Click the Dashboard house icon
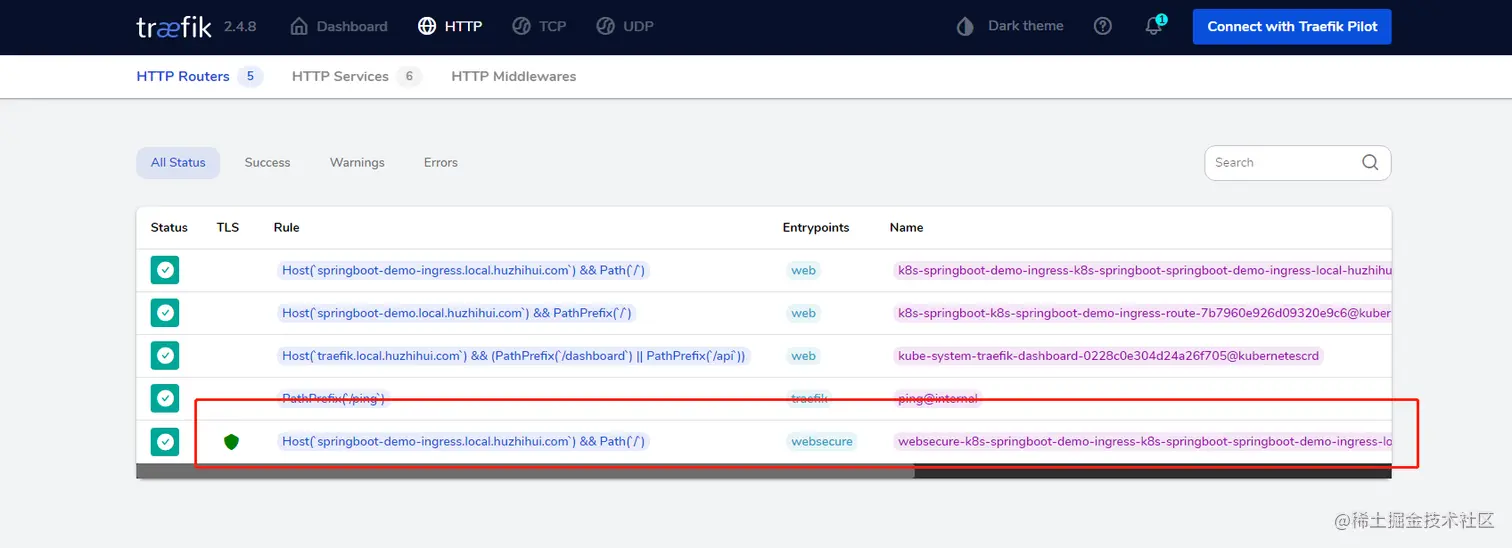The height and width of the screenshot is (548, 1512). coord(299,27)
